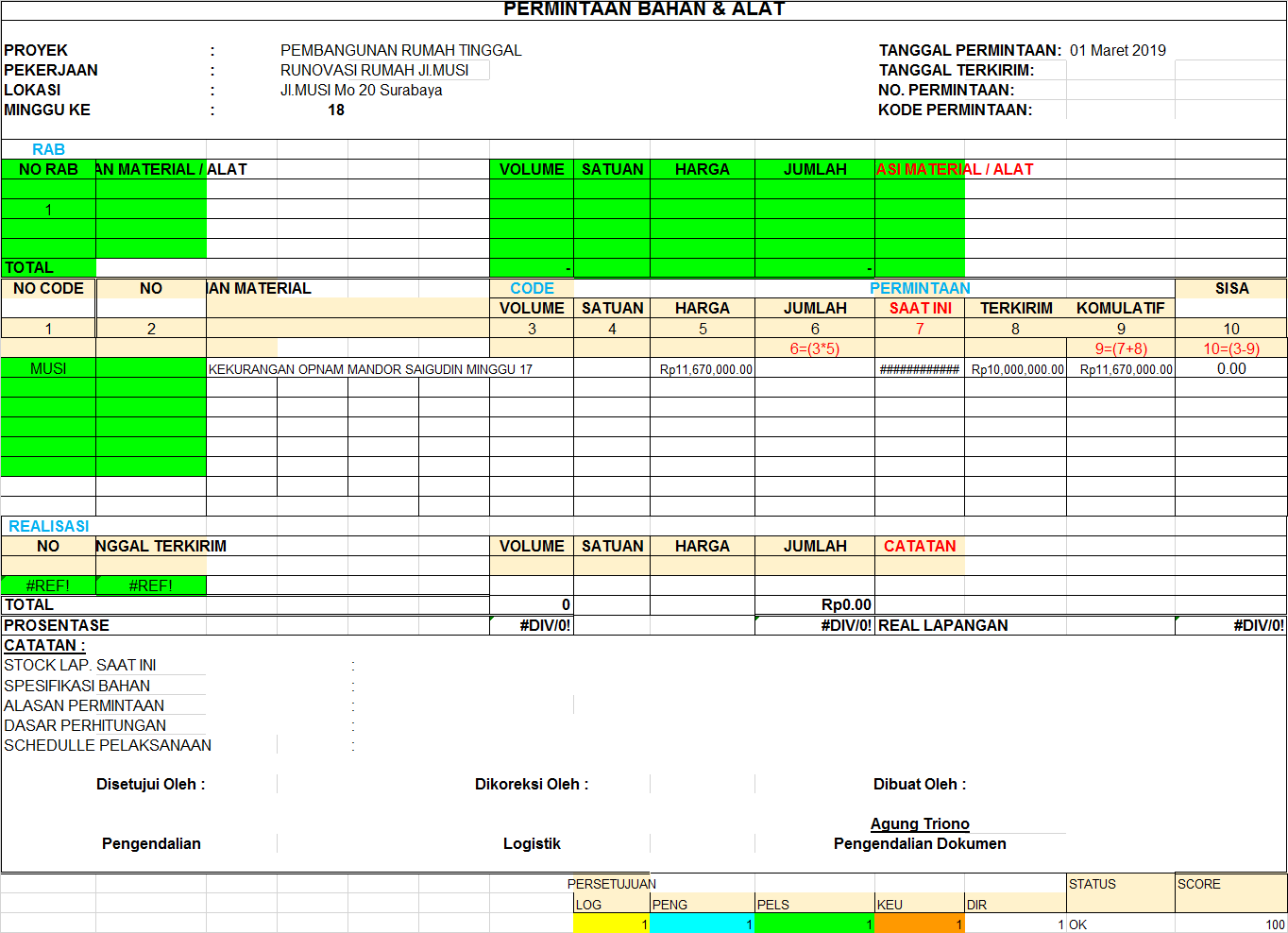This screenshot has height=933, width=1288.
Task: Select the SCHEDULLE PELAKSANAAN row
Action: [x=108, y=745]
